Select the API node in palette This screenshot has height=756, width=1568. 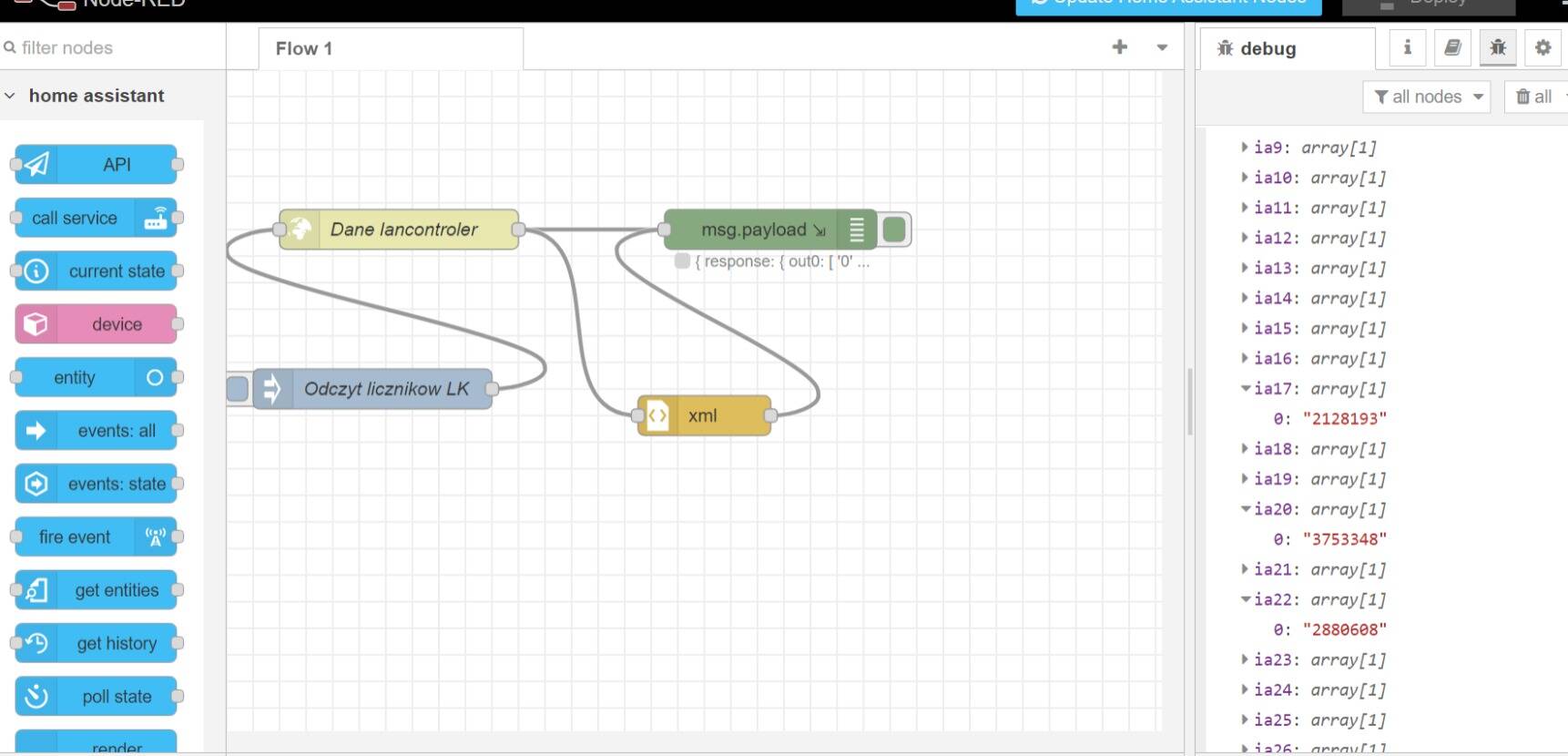point(96,165)
